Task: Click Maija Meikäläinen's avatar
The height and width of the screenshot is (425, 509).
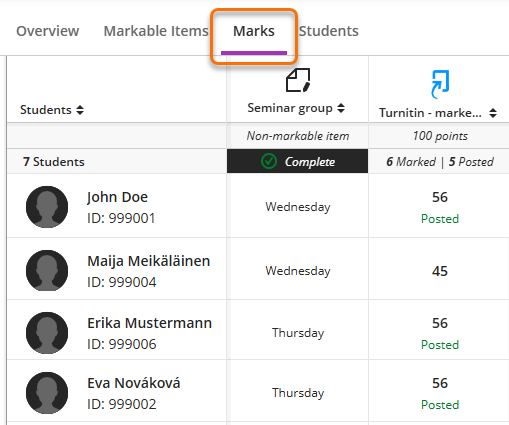Action: click(47, 271)
